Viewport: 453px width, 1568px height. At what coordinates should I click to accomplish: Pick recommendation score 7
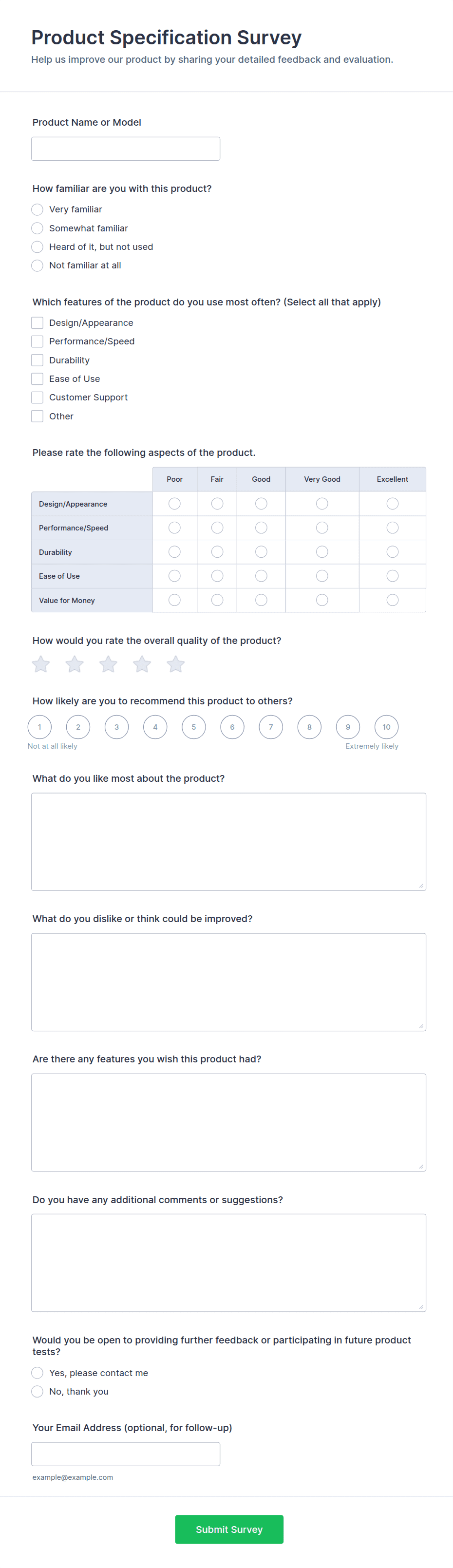point(271,727)
